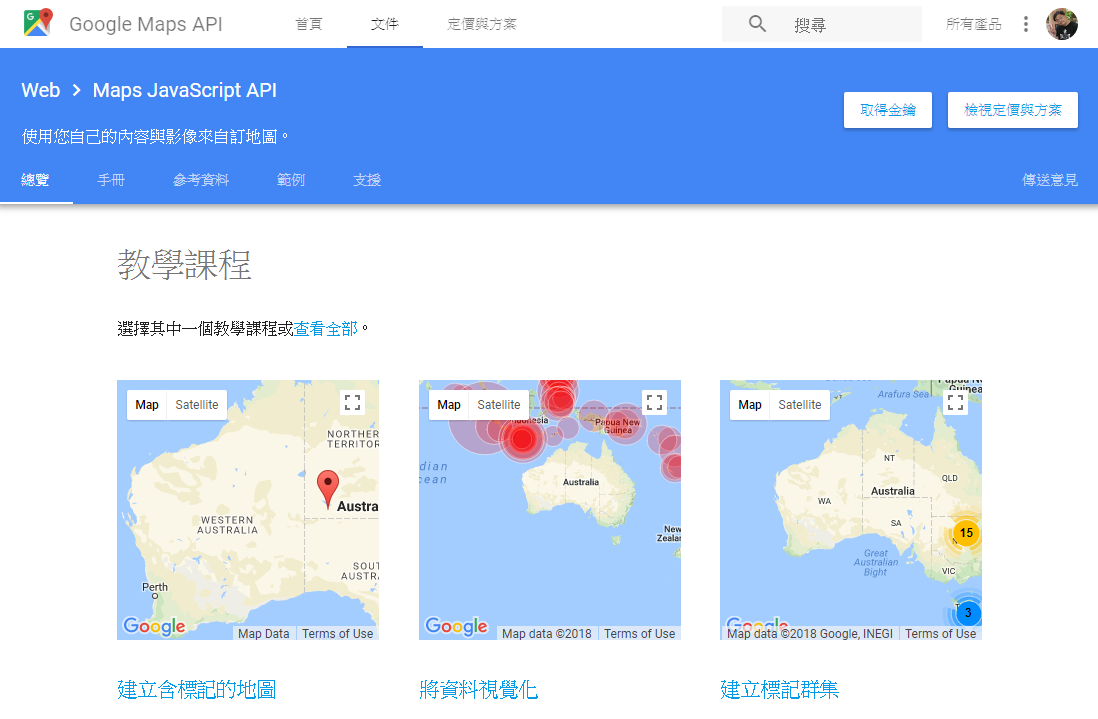This screenshot has height=719, width=1098.
Task: Click the Google Maps API title text
Action: tap(146, 24)
